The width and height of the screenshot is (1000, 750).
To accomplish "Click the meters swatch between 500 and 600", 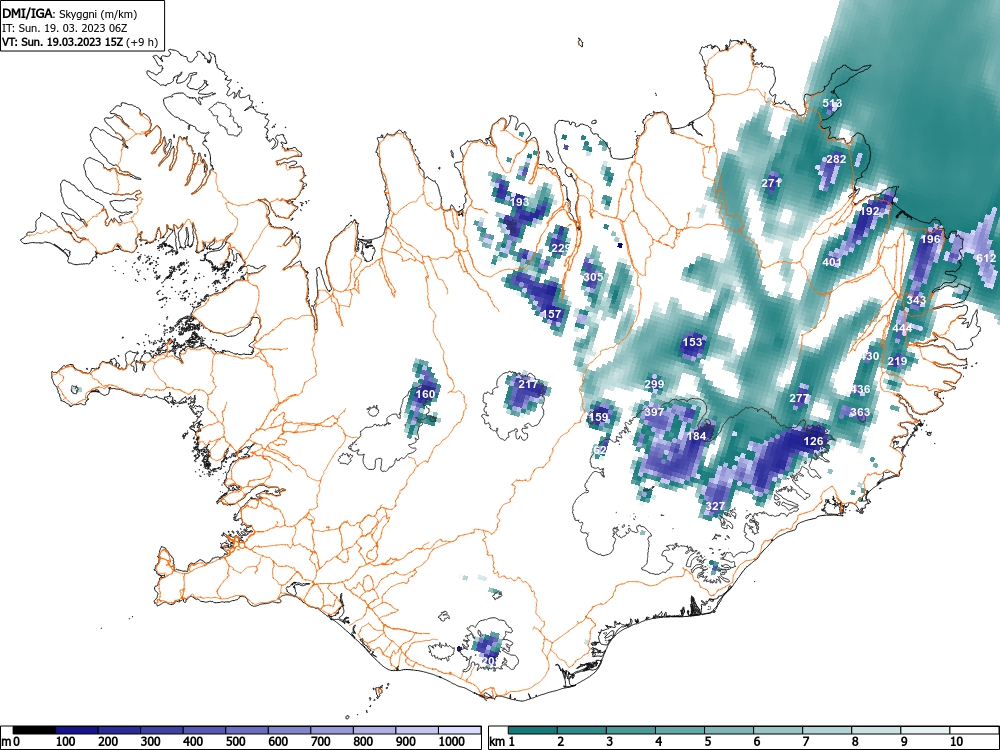I will point(247,730).
